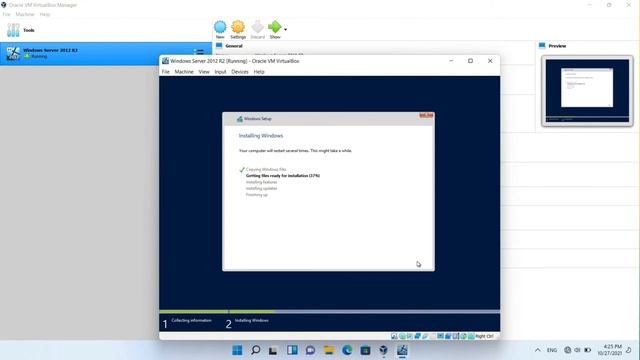Viewport: 640px width, 360px height.
Task: Open the Windows Start menu
Action: [237, 350]
